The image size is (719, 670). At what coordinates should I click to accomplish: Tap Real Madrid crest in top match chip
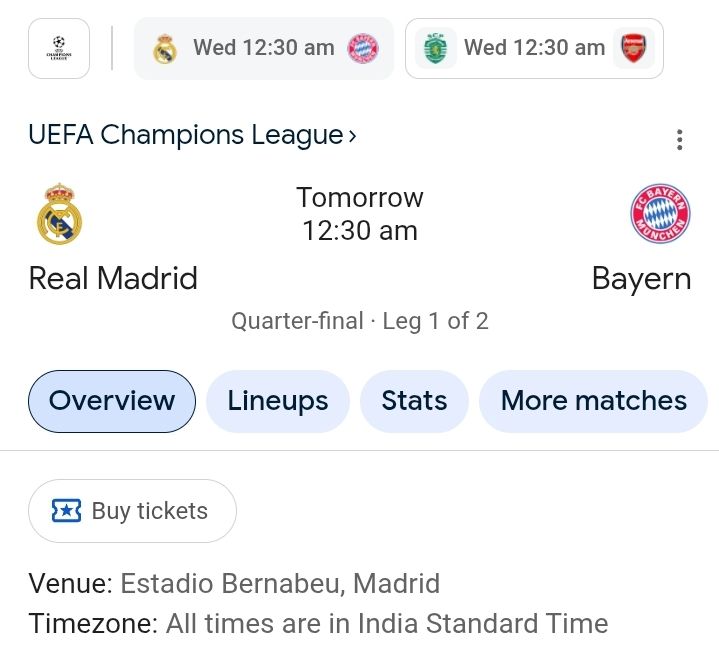point(165,48)
